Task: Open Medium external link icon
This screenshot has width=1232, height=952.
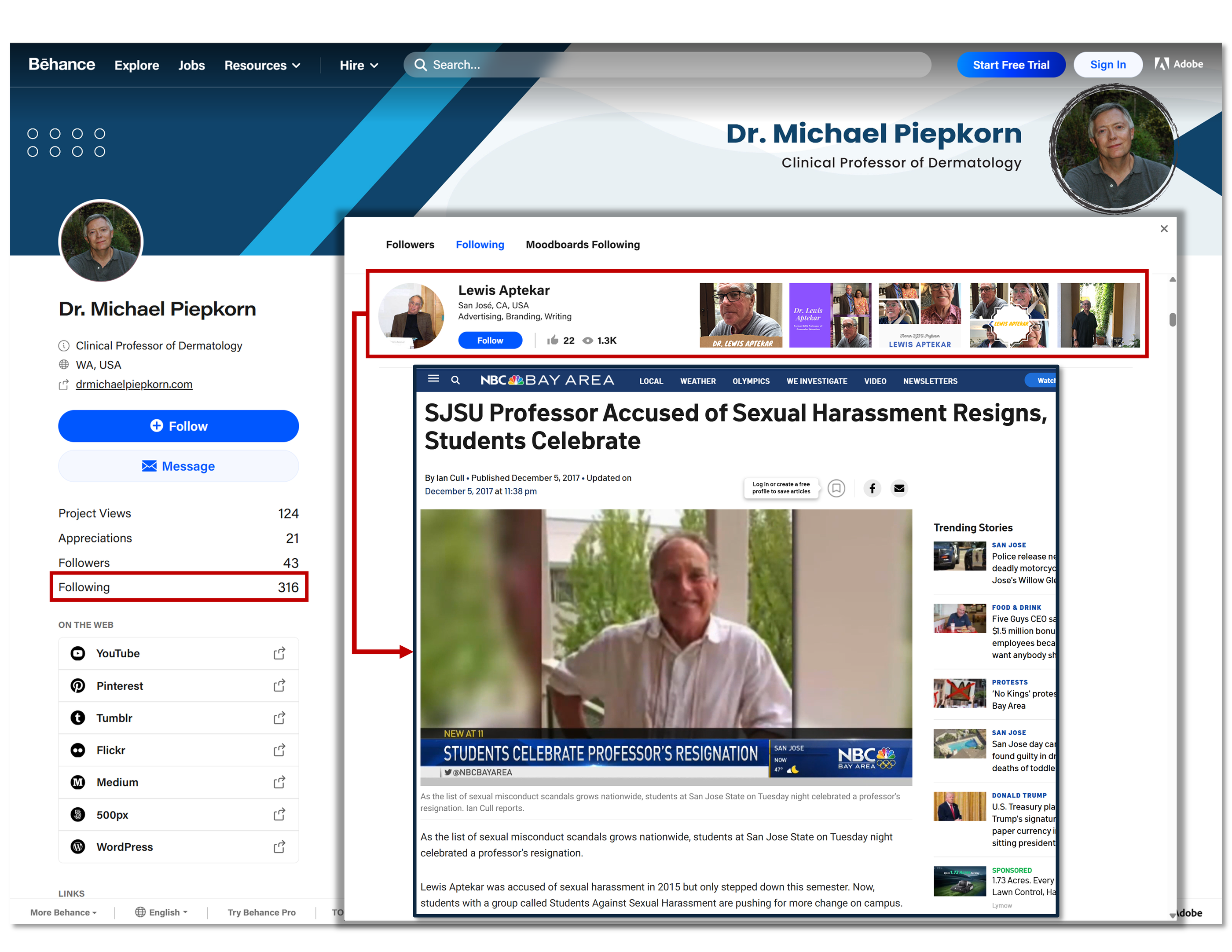Action: [279, 782]
